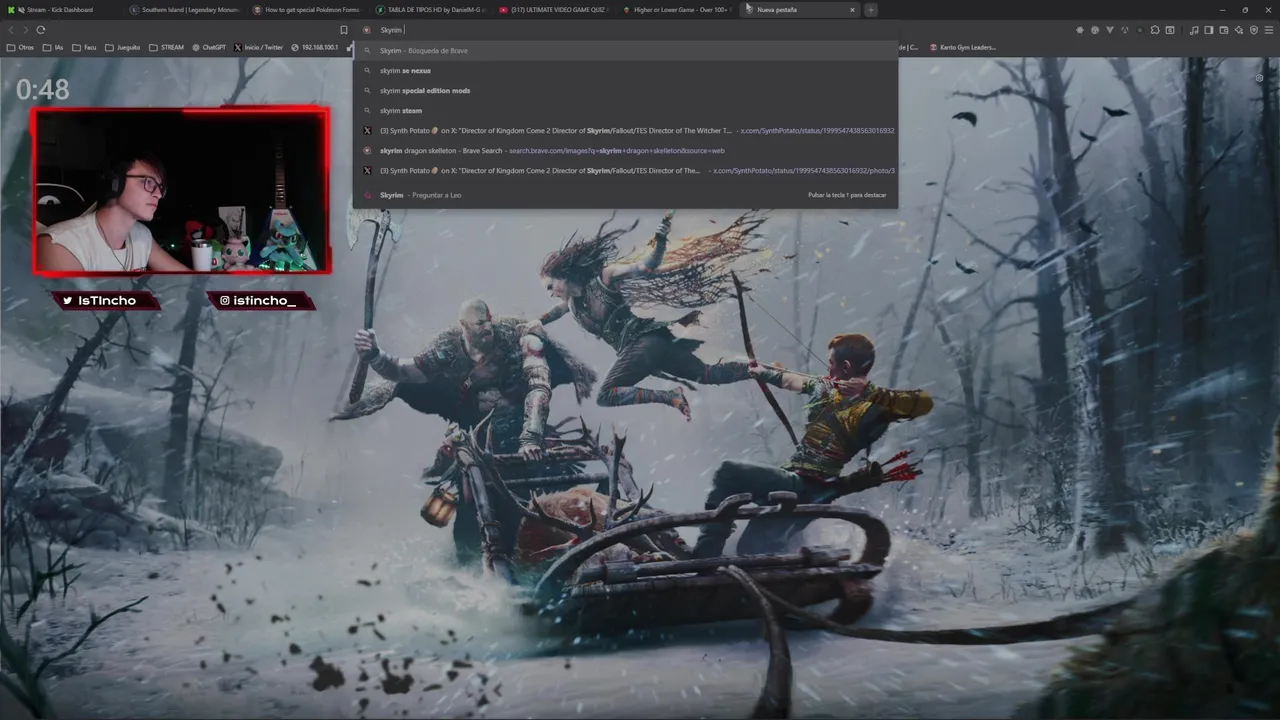Open the Extensions puzzle-piece icon
The height and width of the screenshot is (720, 1280).
(x=1155, y=30)
